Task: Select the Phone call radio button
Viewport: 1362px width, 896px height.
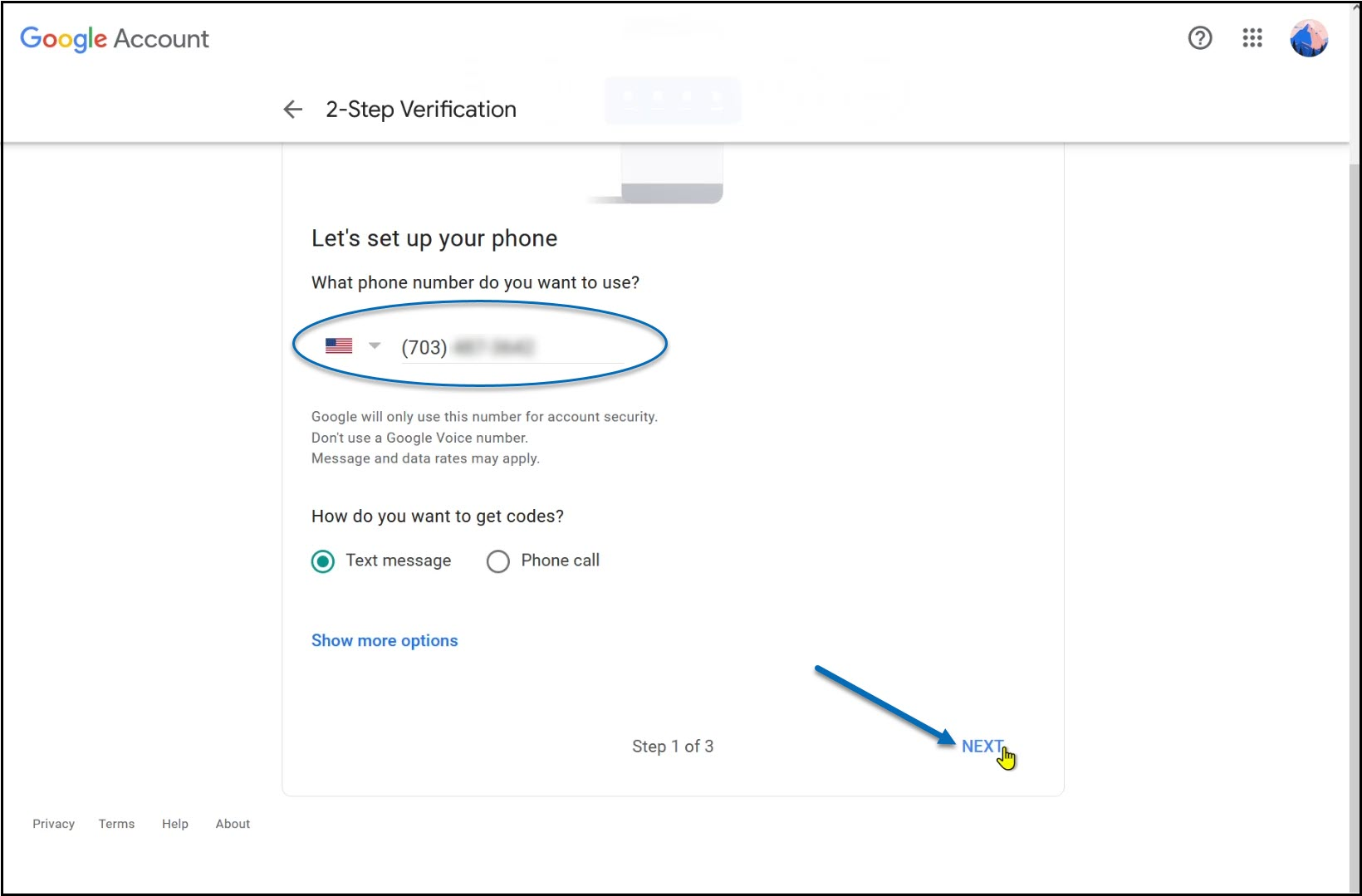Action: pos(498,561)
